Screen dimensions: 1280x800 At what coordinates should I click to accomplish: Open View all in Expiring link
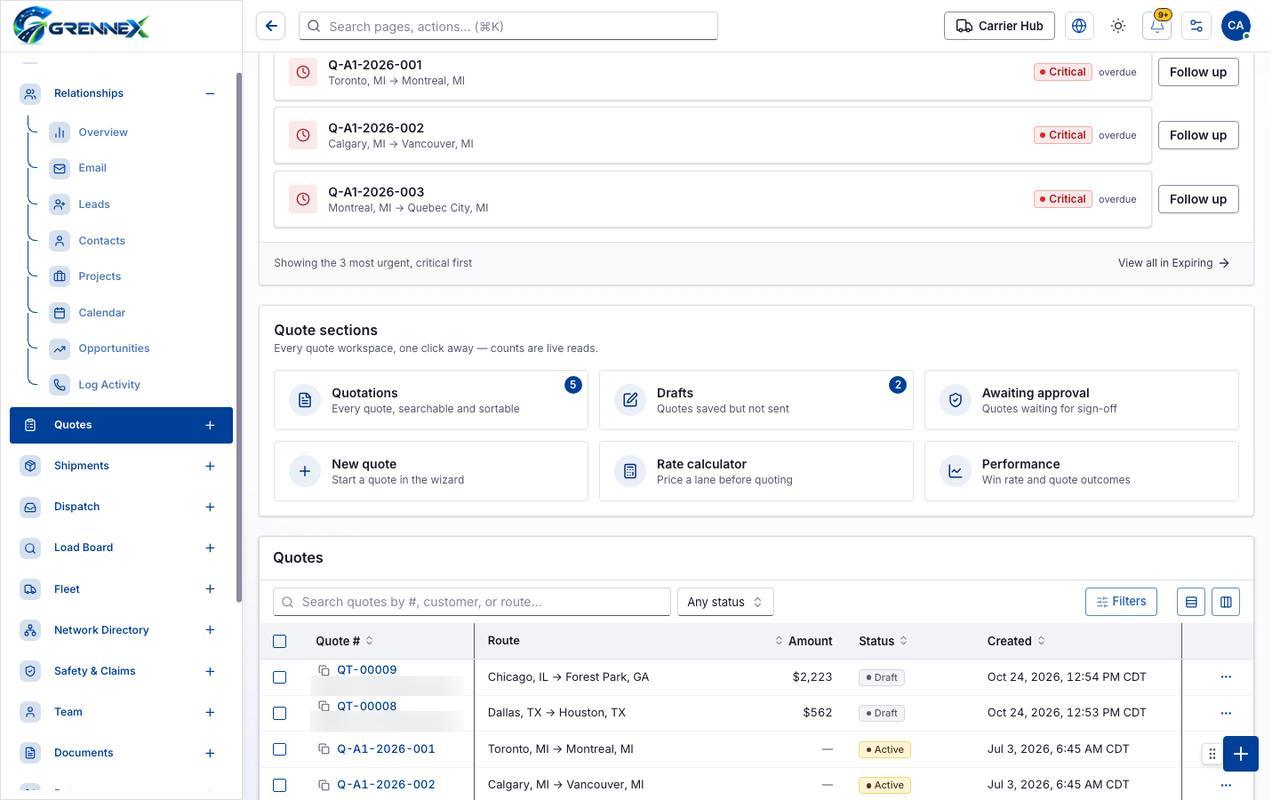[x=1174, y=263]
